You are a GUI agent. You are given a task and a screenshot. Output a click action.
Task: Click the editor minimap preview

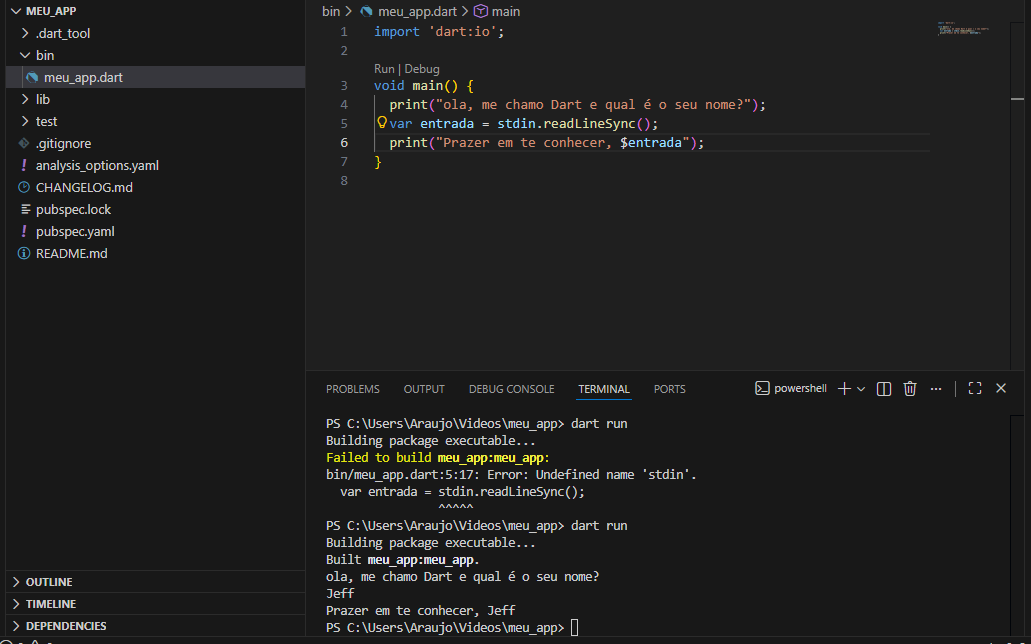(x=964, y=29)
